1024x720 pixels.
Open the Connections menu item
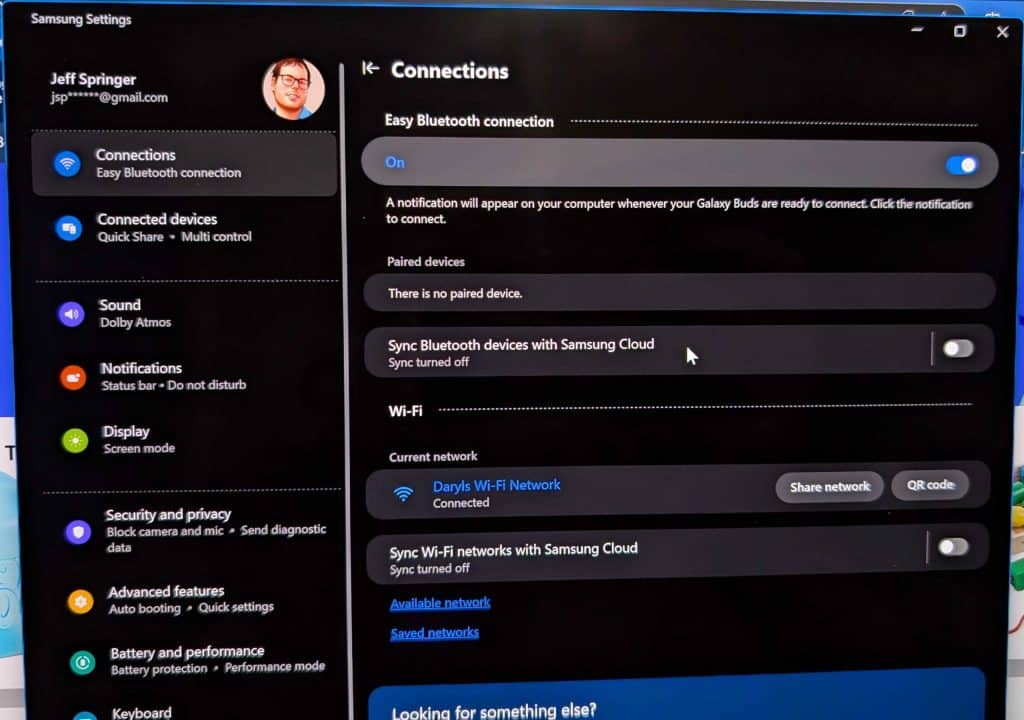click(x=184, y=163)
